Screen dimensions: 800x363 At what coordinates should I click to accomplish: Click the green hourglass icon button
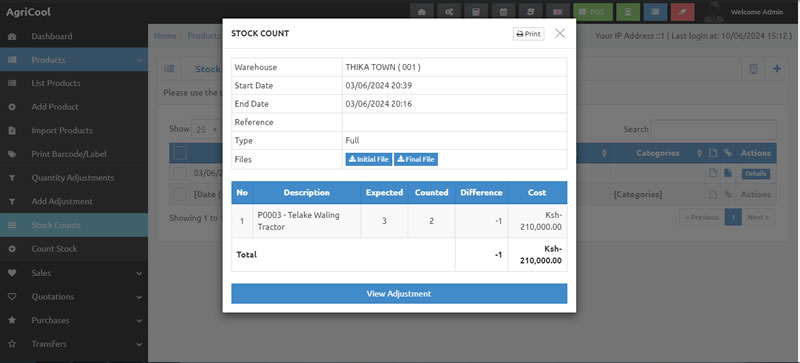628,12
